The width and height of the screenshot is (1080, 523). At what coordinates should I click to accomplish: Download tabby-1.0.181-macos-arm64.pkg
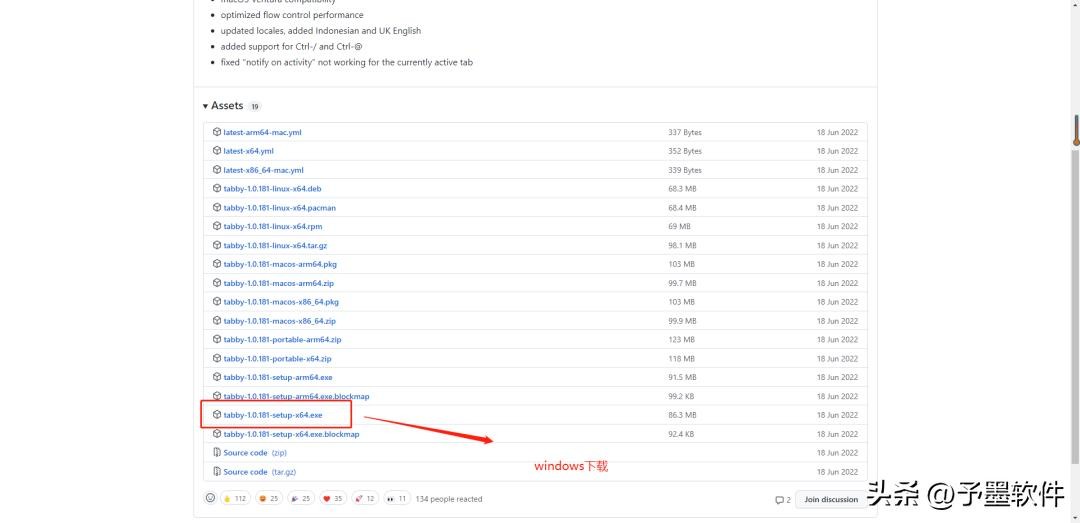280,264
